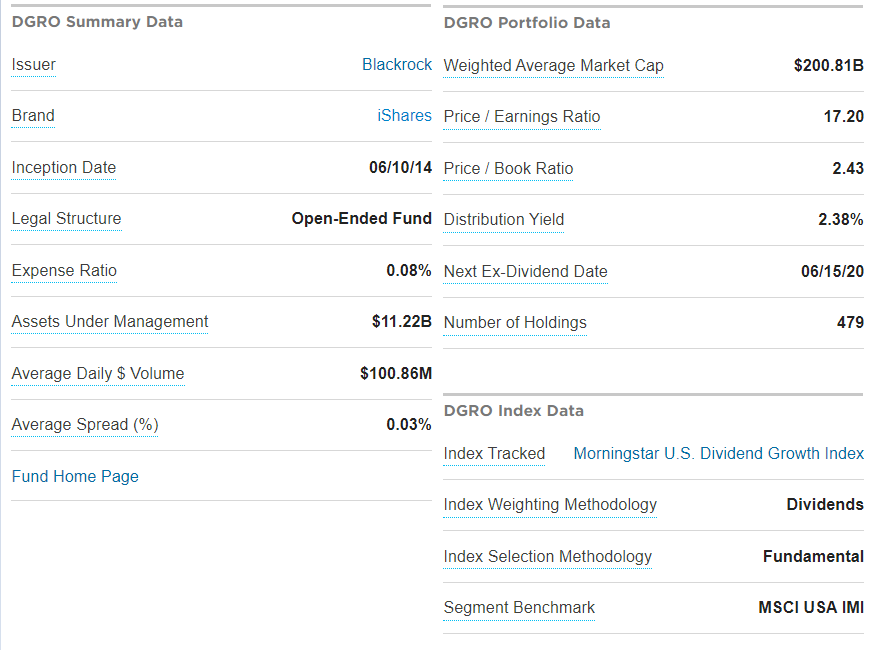876x650 pixels.
Task: Select the Assets Under Management label
Action: point(110,321)
